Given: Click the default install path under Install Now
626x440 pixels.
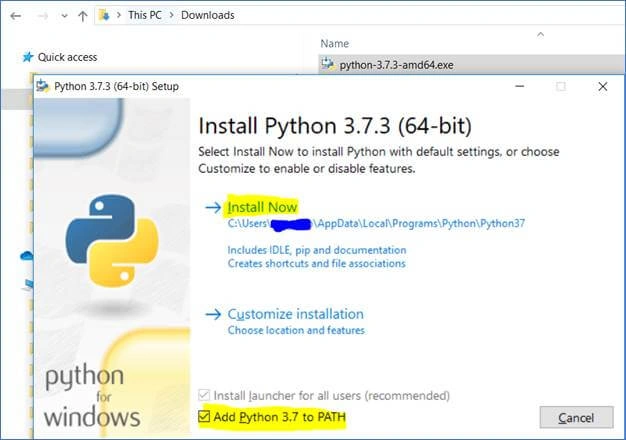Looking at the screenshot, I should coord(376,223).
